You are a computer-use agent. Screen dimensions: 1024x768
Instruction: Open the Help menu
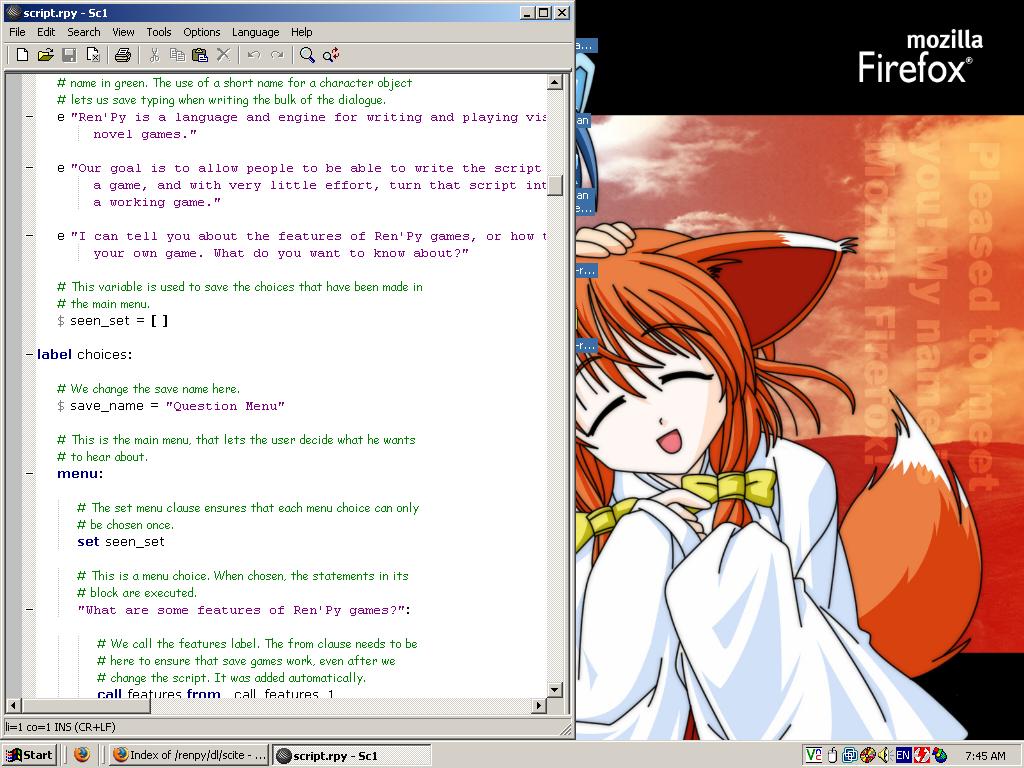pyautogui.click(x=302, y=32)
